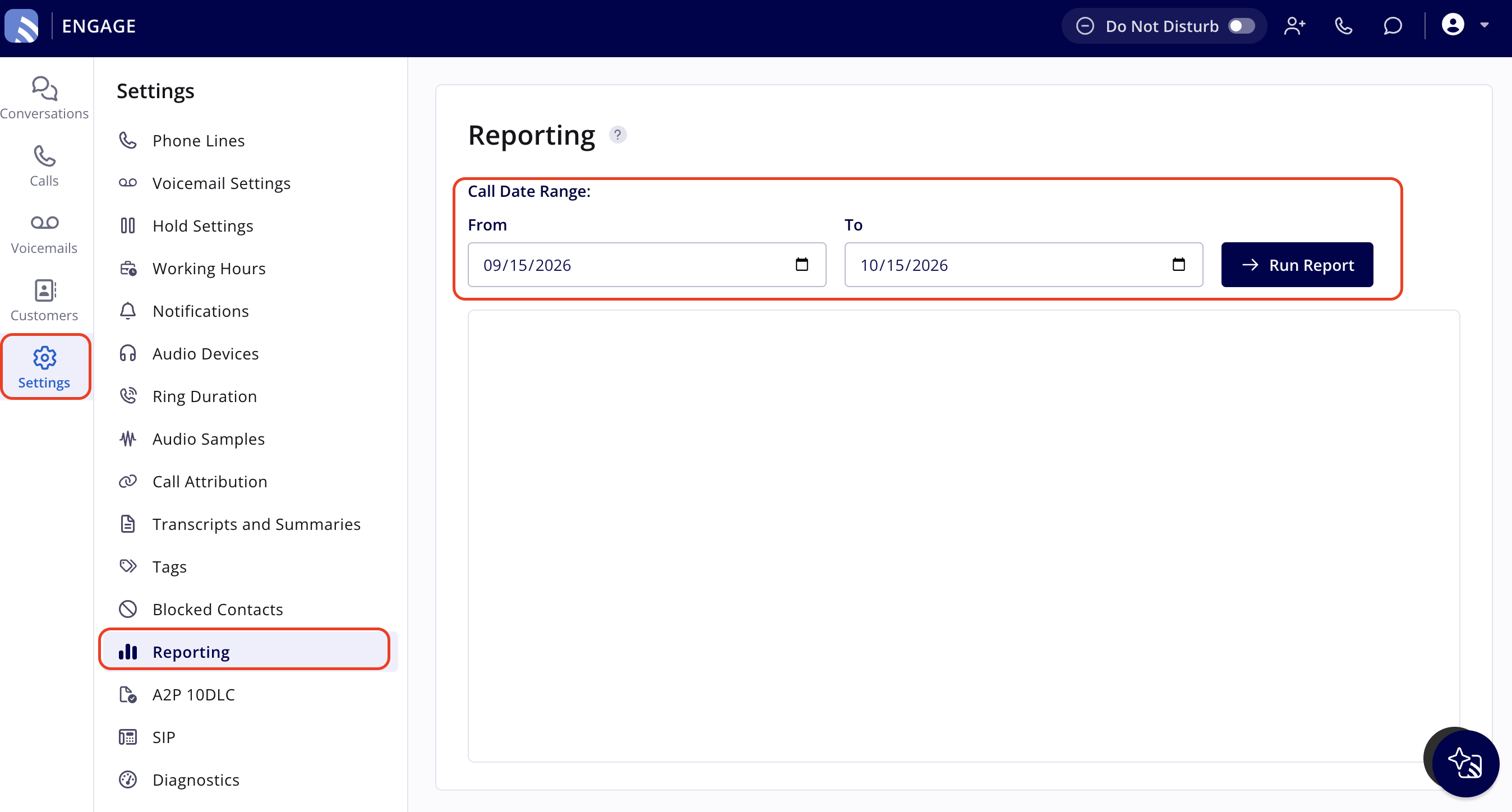Click the Audio Samples waveform icon
The height and width of the screenshot is (812, 1512).
(128, 439)
